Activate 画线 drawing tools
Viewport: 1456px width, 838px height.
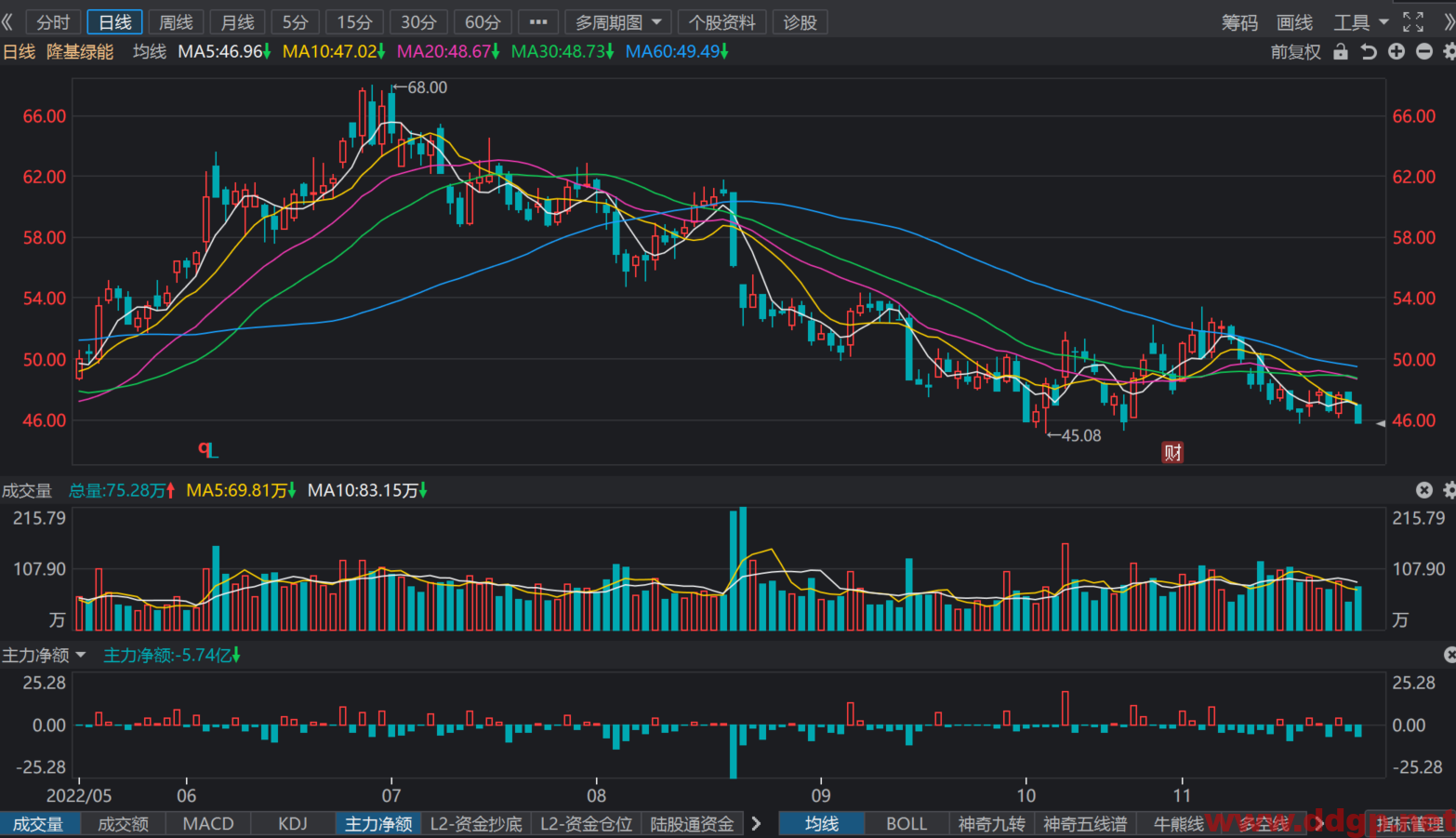click(1294, 22)
